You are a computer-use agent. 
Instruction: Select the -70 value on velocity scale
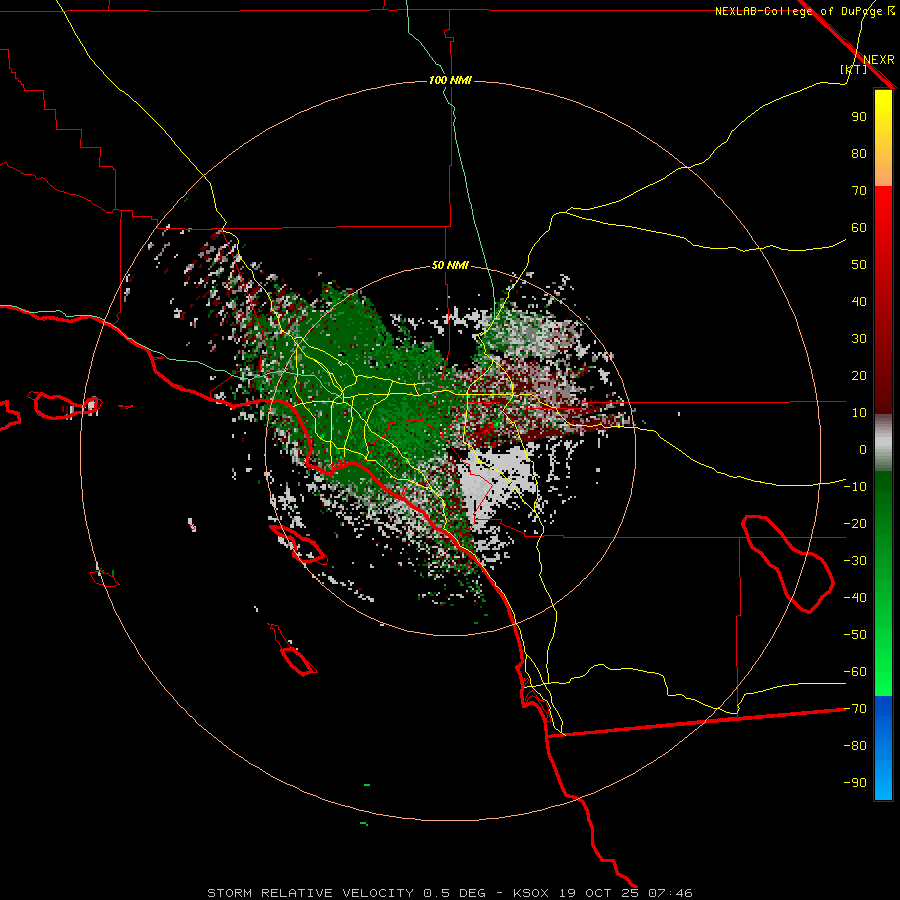click(855, 709)
